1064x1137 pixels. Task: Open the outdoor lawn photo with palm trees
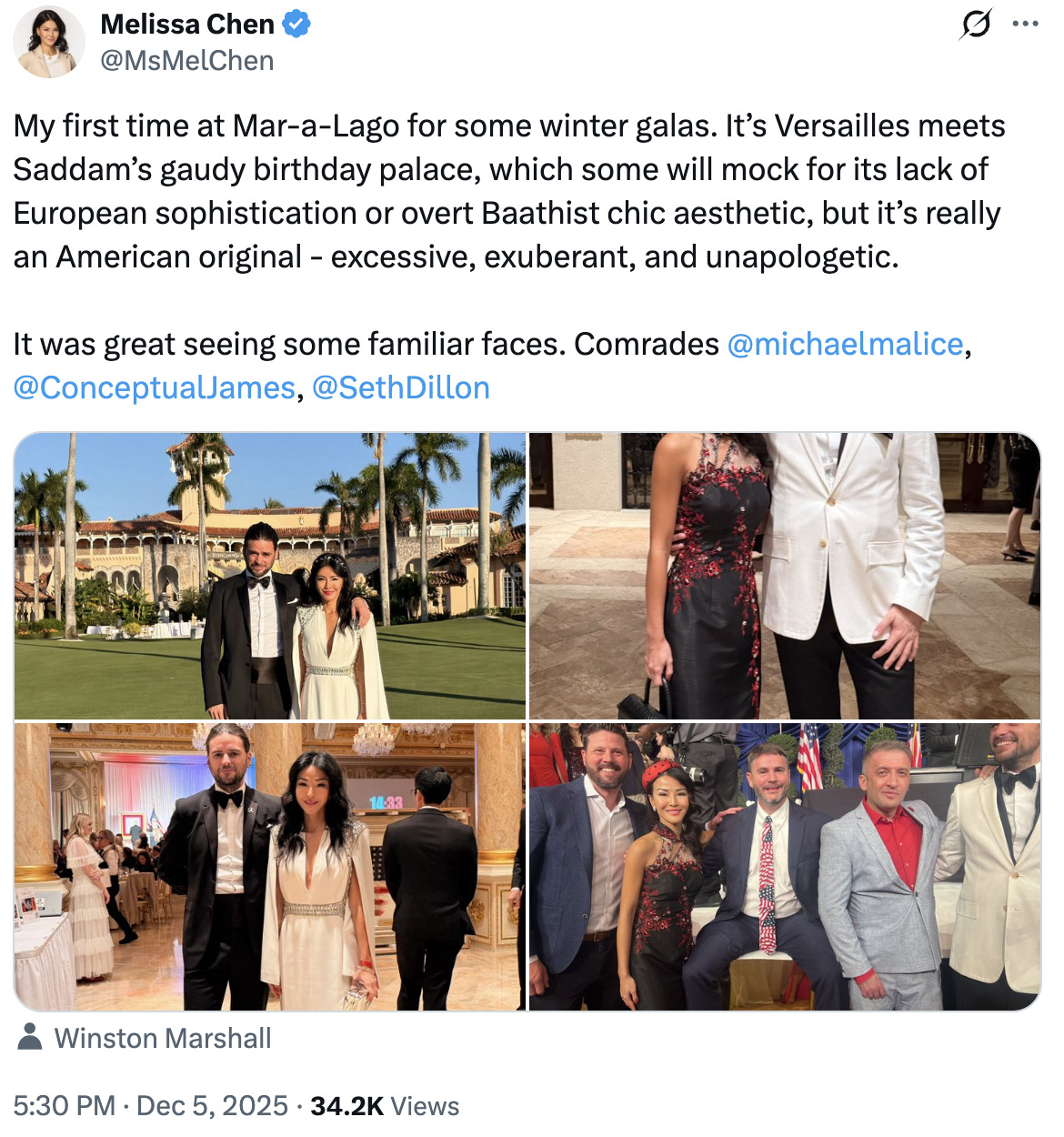270,576
